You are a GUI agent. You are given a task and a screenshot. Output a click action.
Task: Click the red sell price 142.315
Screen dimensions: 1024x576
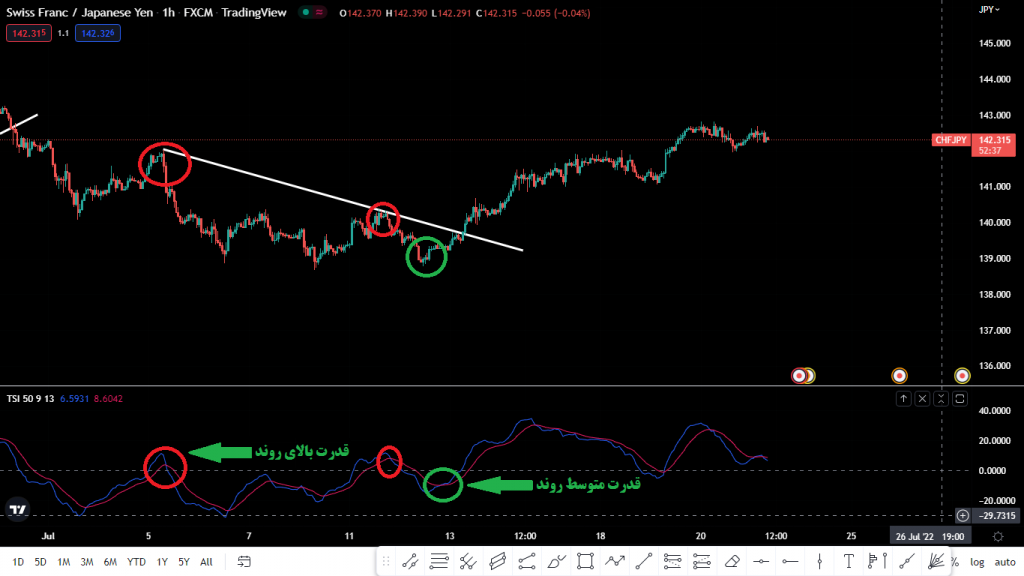29,33
